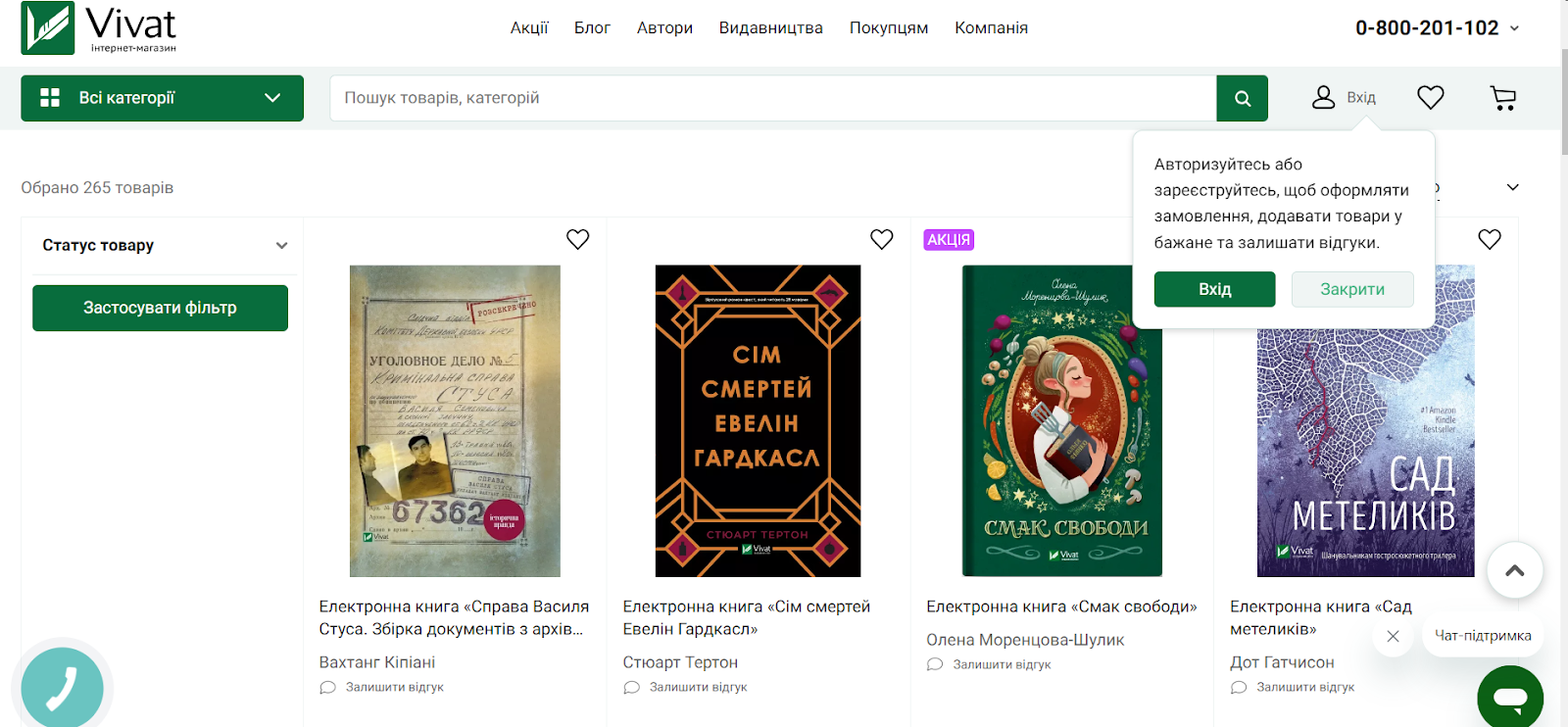Open the Покупцям menu item
The image size is (1568, 727).
point(889,27)
